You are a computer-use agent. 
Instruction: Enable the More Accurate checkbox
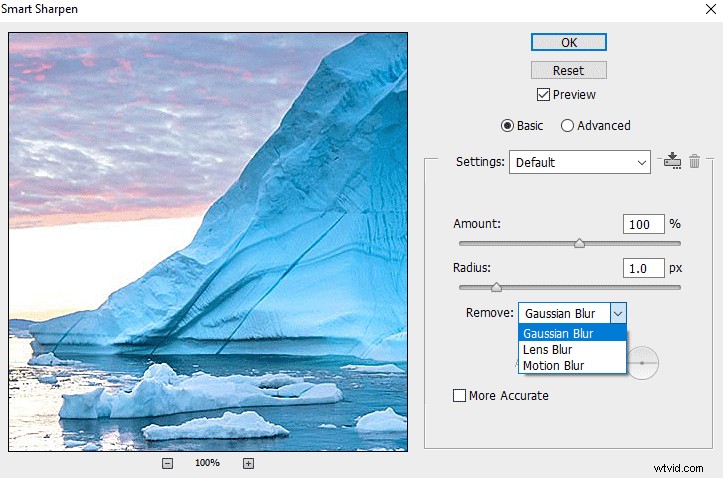(459, 395)
